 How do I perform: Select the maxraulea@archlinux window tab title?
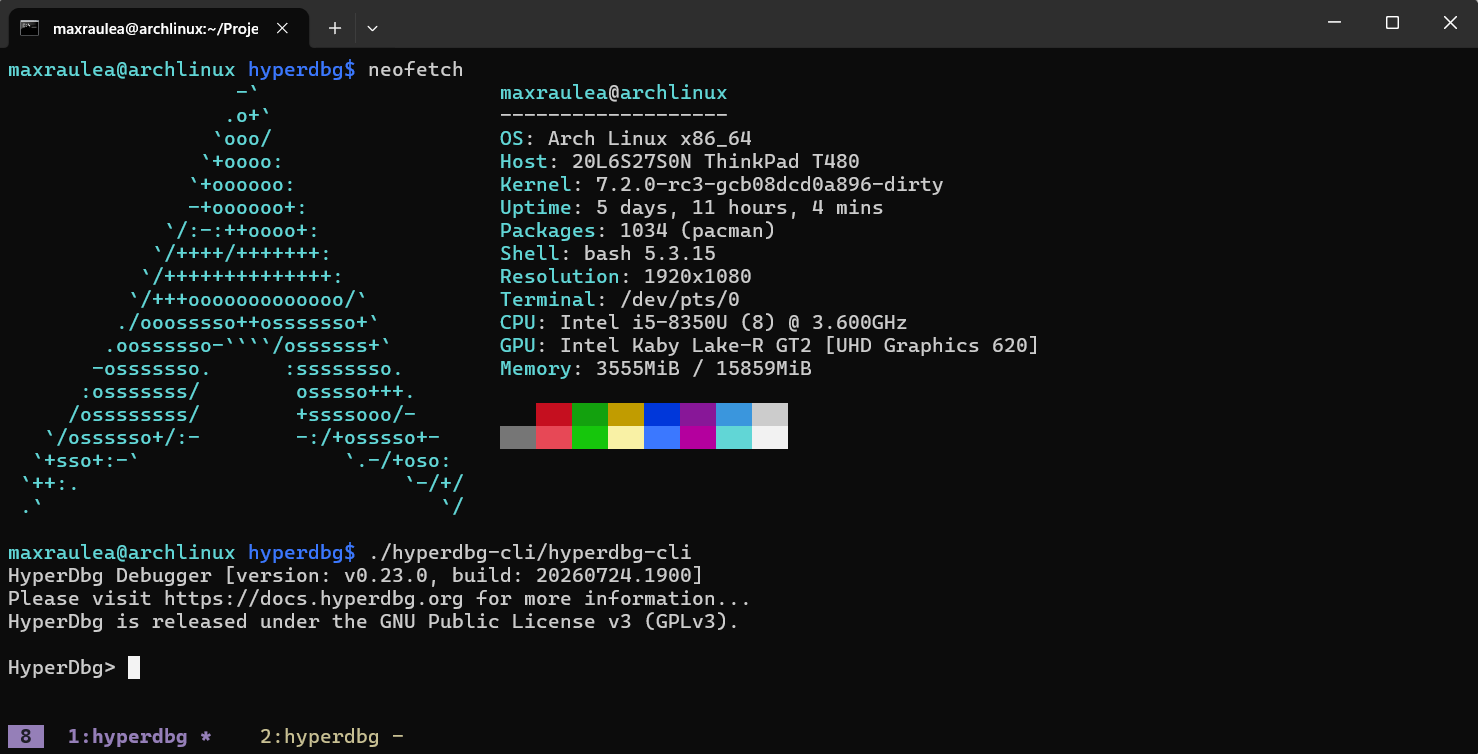click(x=155, y=28)
